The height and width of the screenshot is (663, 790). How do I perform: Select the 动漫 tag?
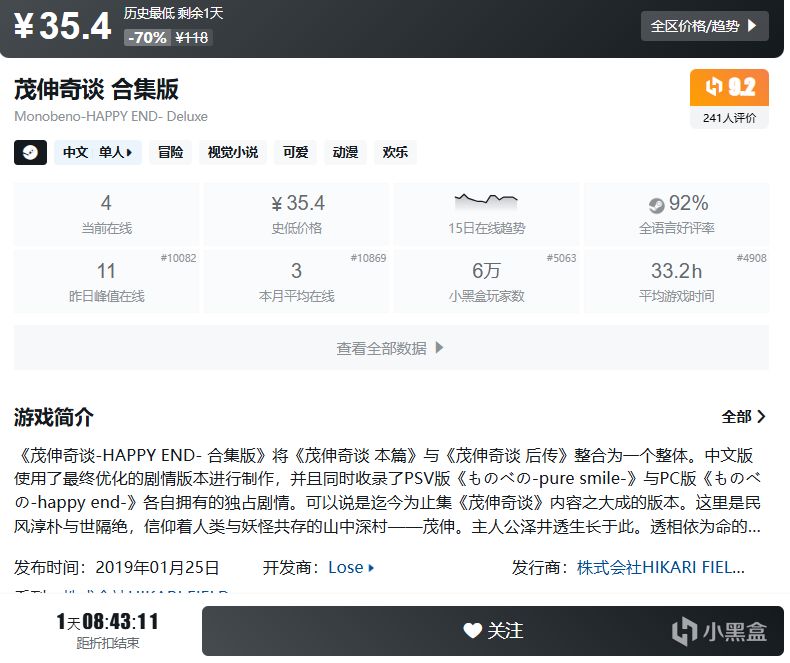(345, 152)
